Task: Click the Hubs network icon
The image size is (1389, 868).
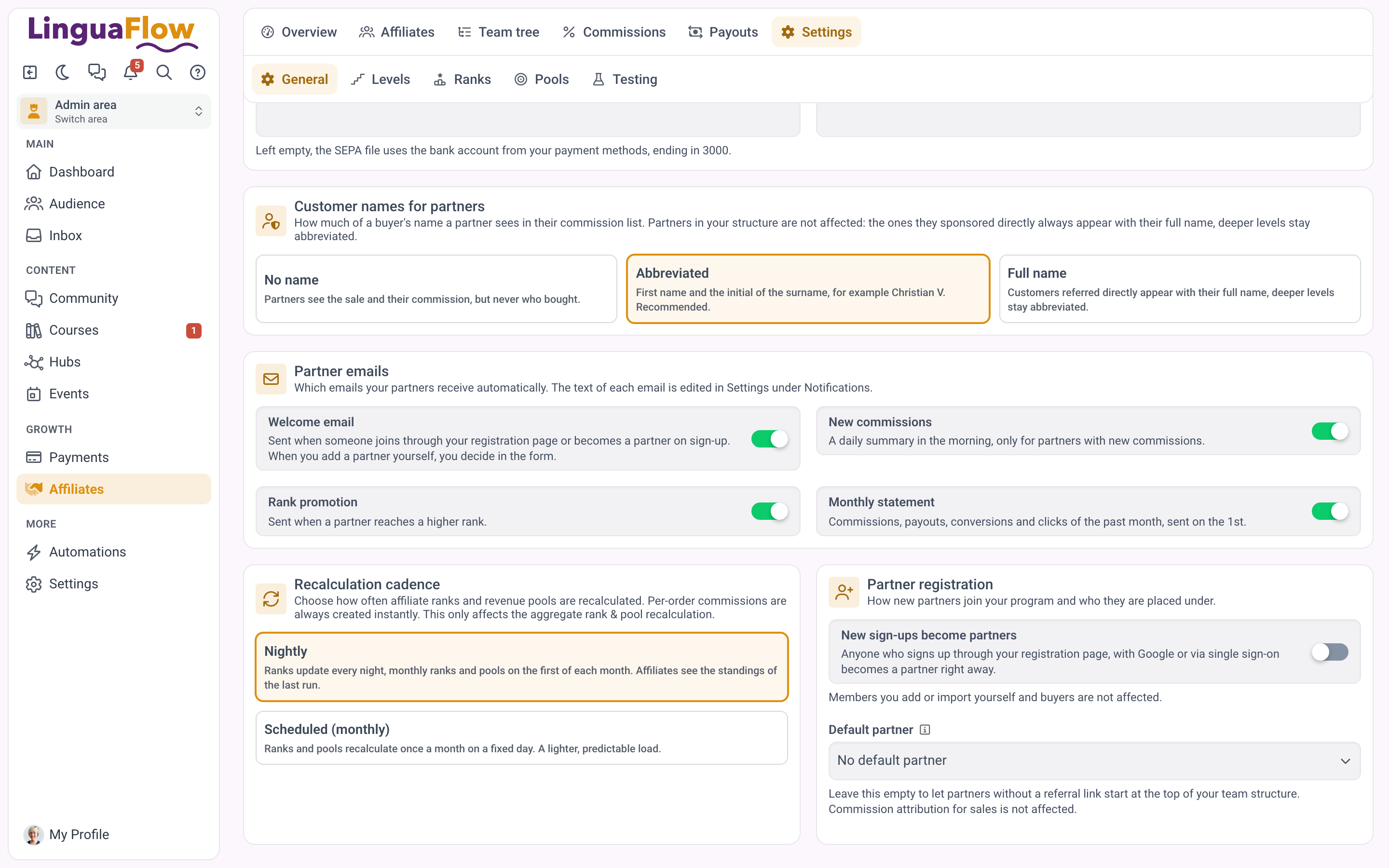Action: click(x=34, y=362)
